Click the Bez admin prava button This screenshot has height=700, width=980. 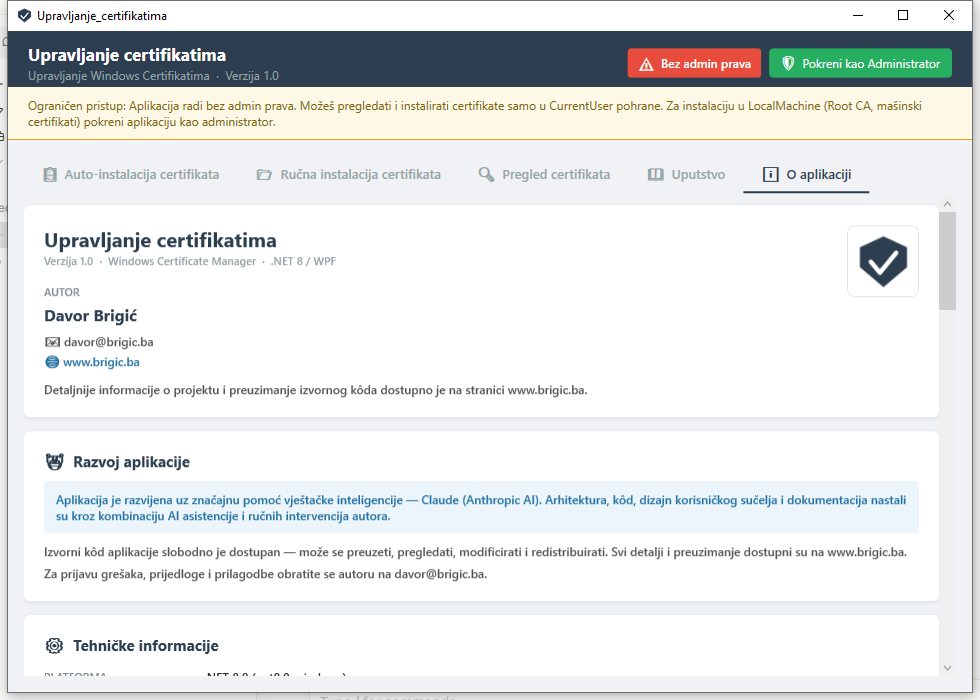[x=694, y=64]
